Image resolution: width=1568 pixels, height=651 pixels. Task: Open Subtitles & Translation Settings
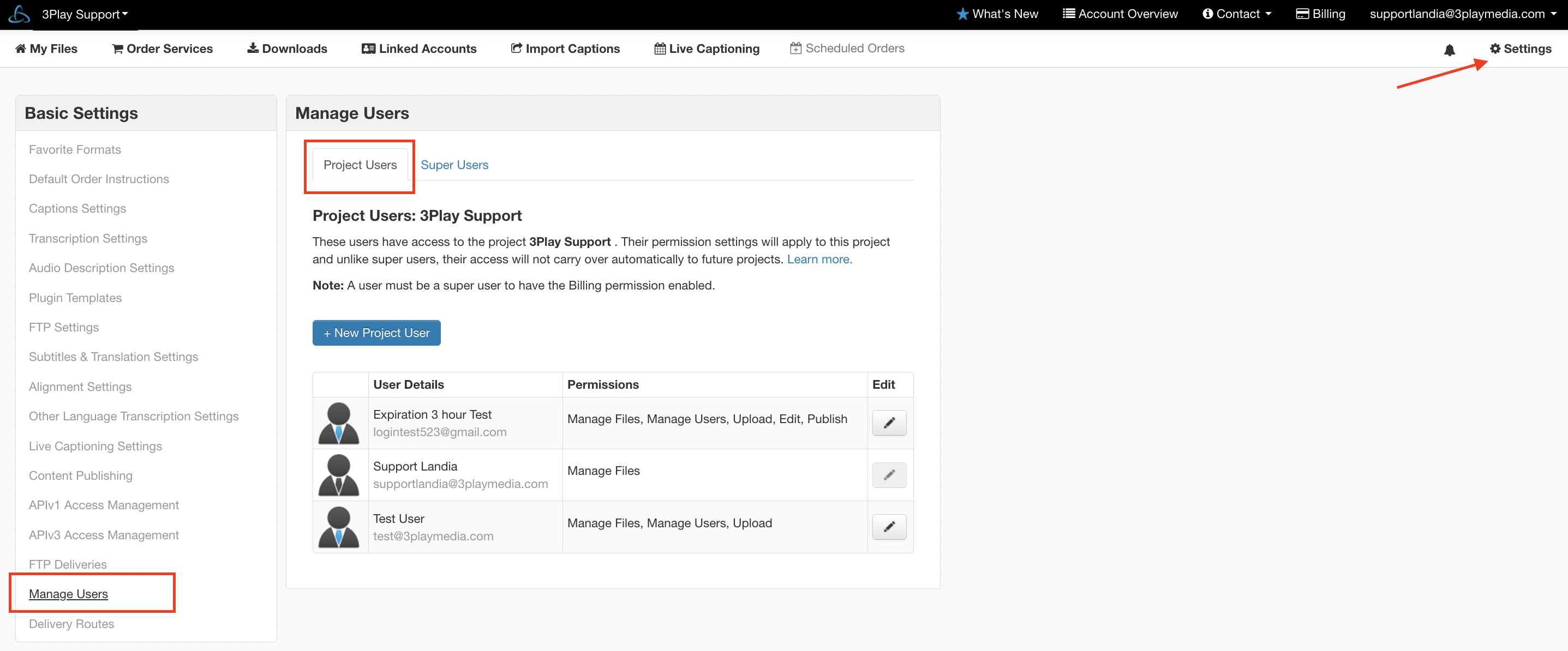tap(113, 357)
